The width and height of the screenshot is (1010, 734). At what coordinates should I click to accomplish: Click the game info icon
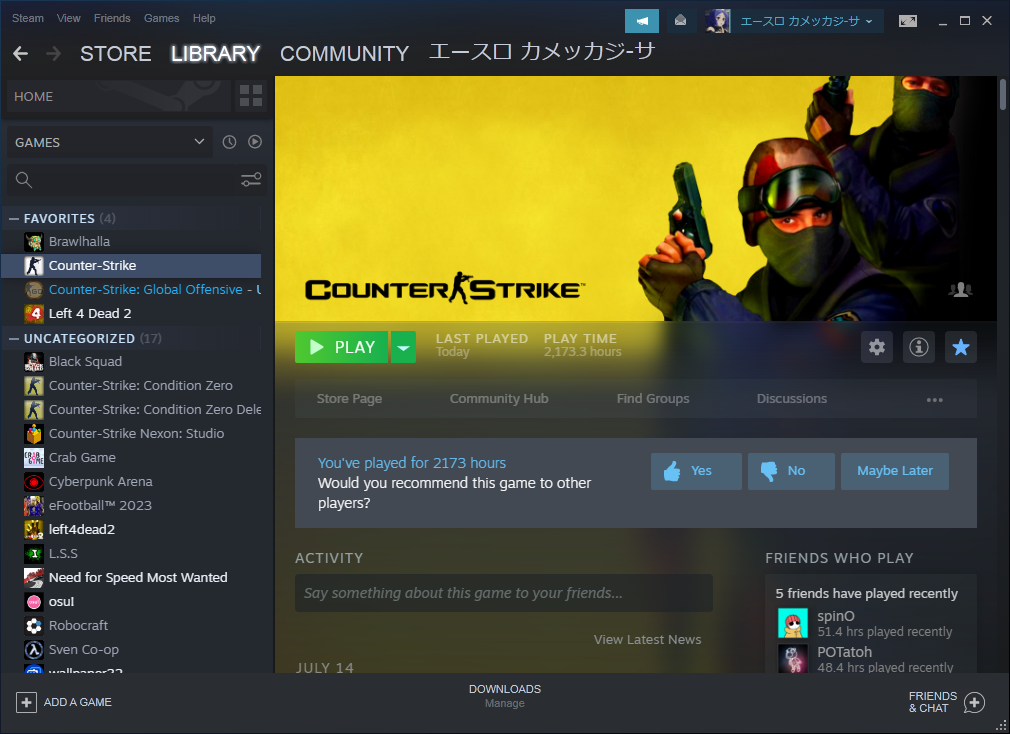(918, 347)
